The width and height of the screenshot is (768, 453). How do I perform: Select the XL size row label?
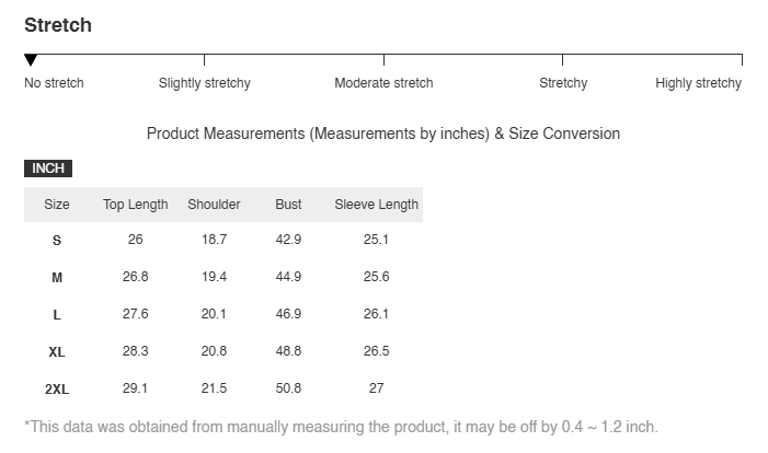pyautogui.click(x=57, y=352)
